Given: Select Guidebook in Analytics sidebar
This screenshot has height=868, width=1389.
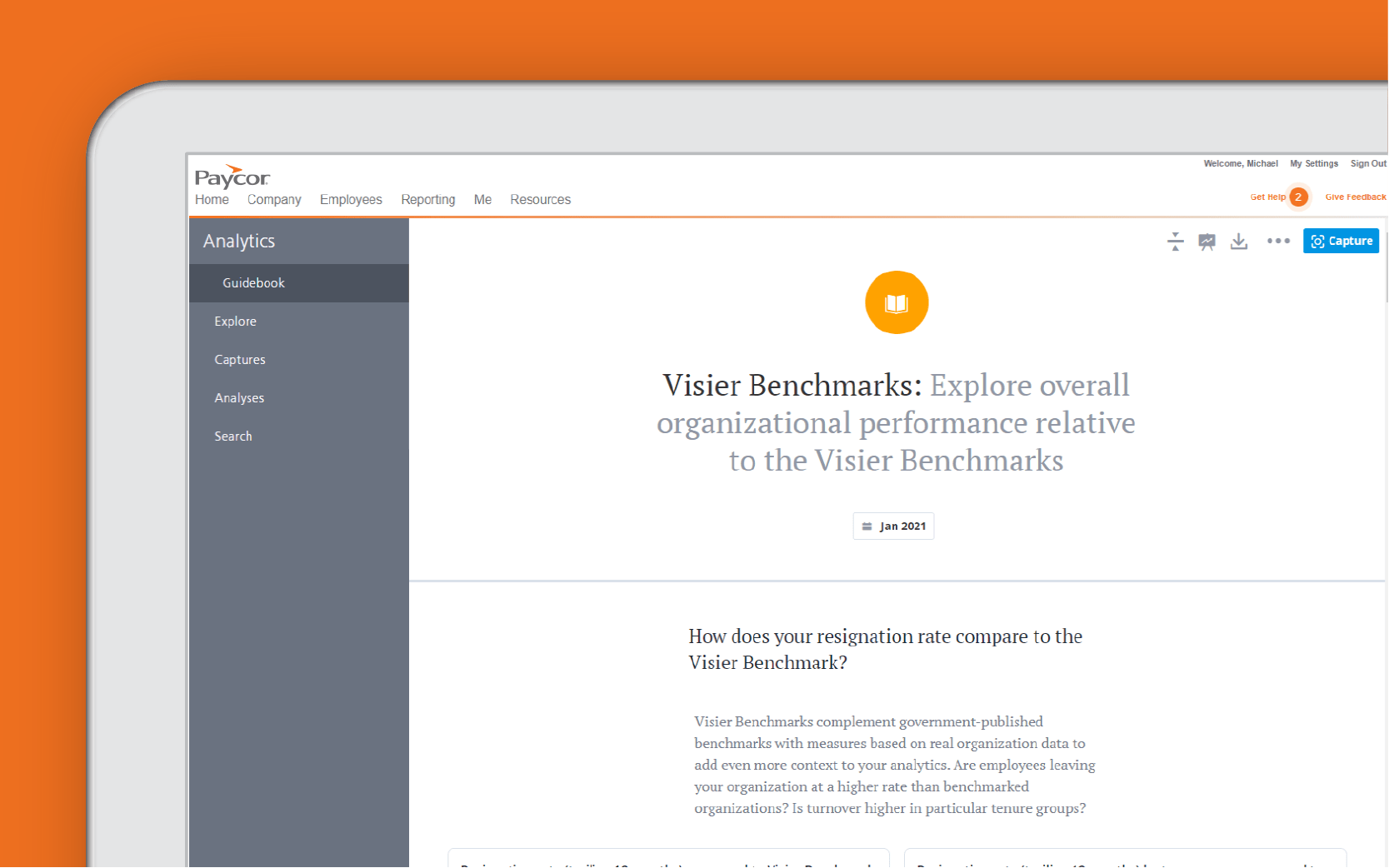Looking at the screenshot, I should point(299,283).
